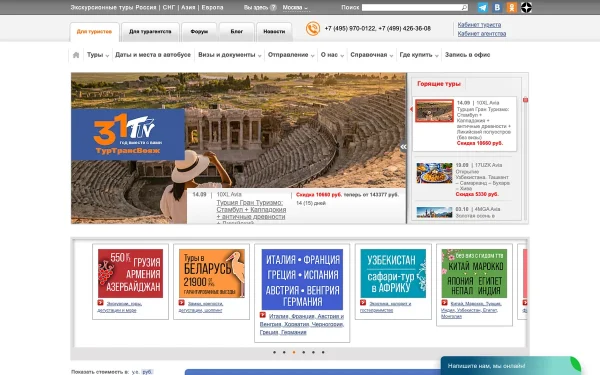Select the sixth carousel dot

pyautogui.click(x=323, y=352)
